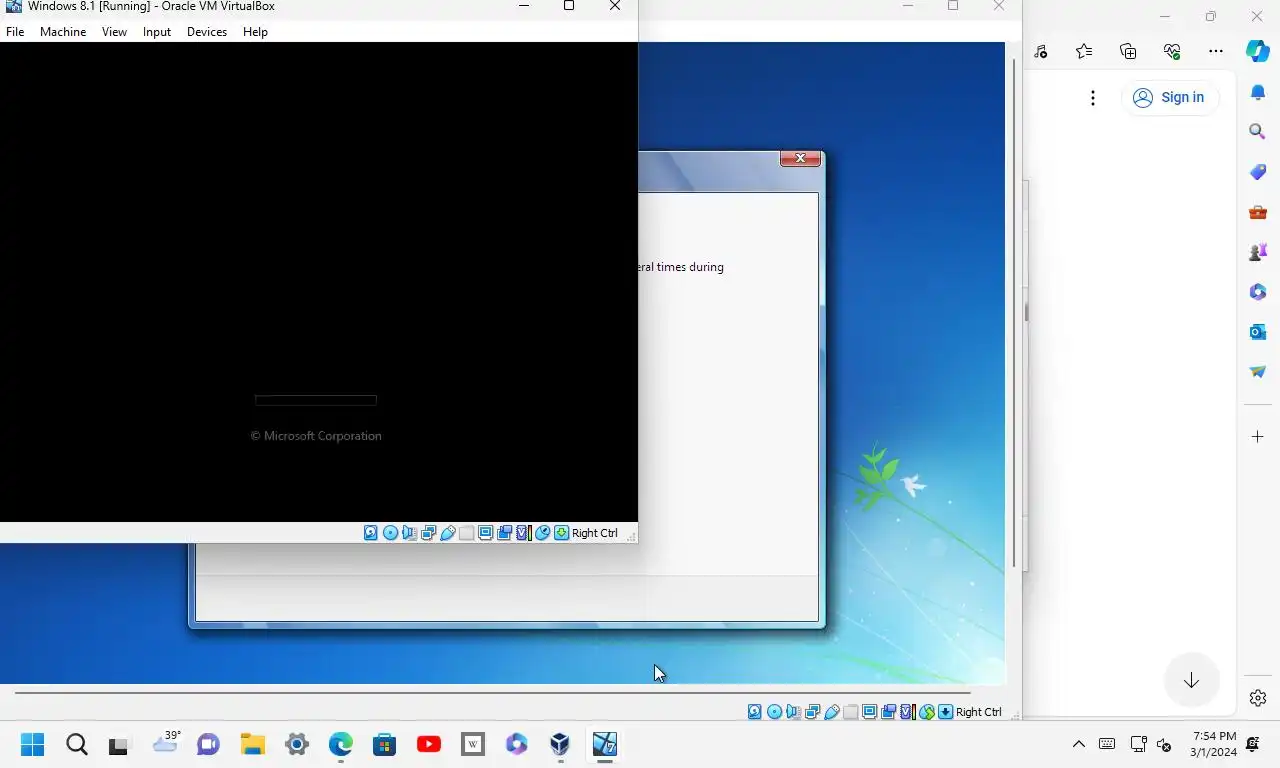Open YouTube app from the taskbar
The width and height of the screenshot is (1280, 768).
(x=429, y=744)
